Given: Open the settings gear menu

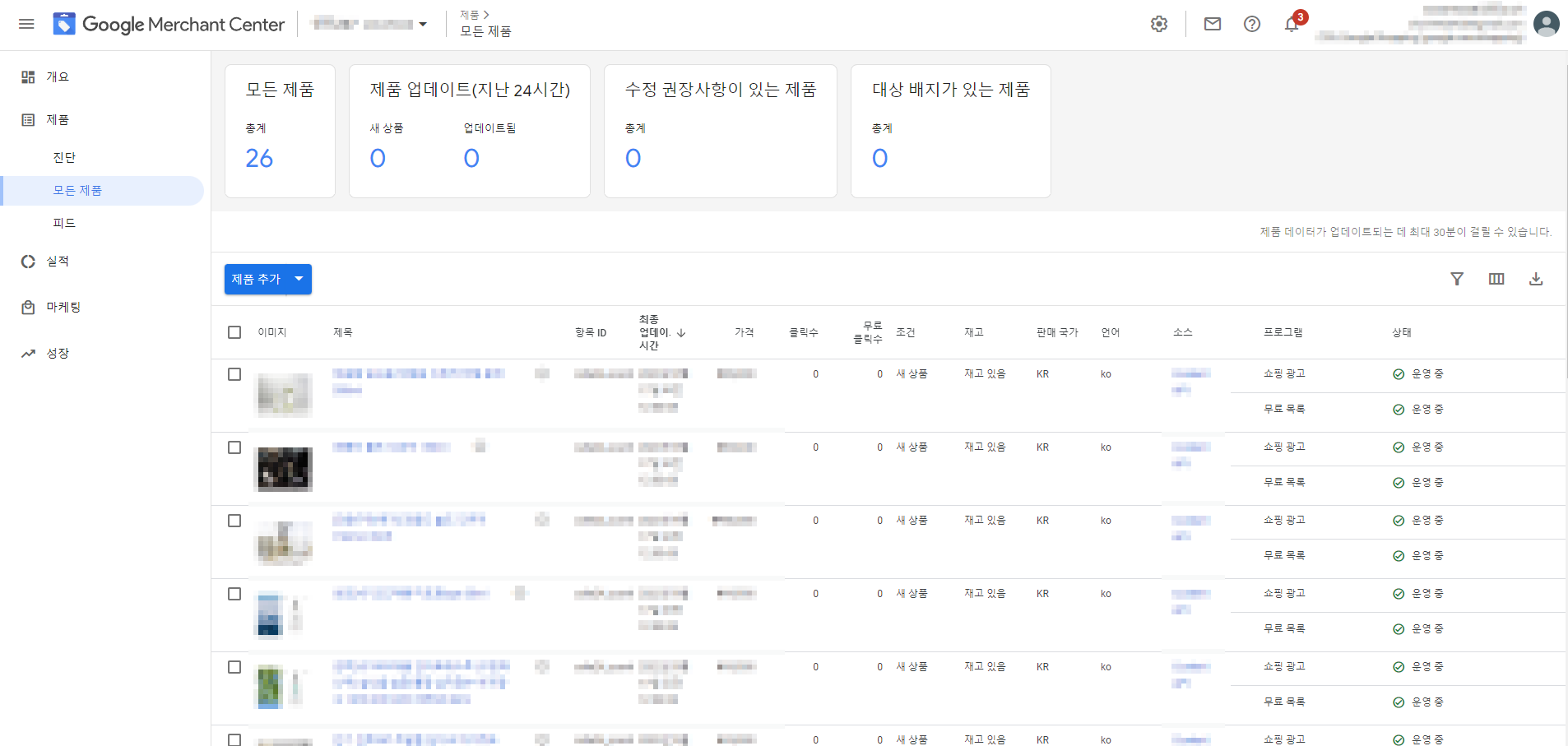Looking at the screenshot, I should [x=1159, y=24].
